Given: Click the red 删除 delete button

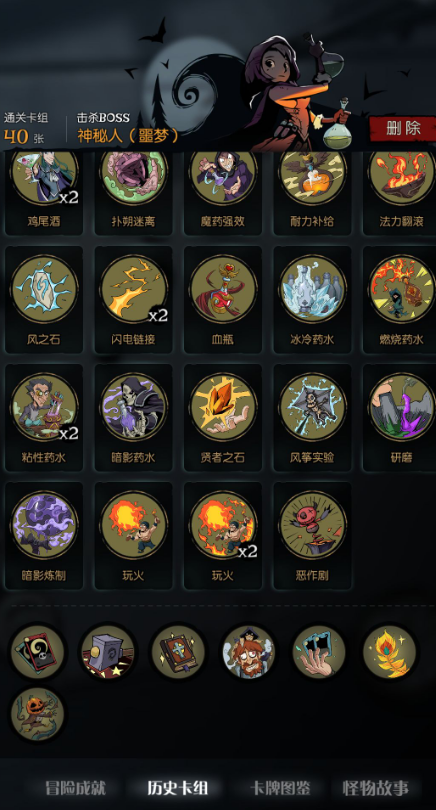Looking at the screenshot, I should click(402, 128).
